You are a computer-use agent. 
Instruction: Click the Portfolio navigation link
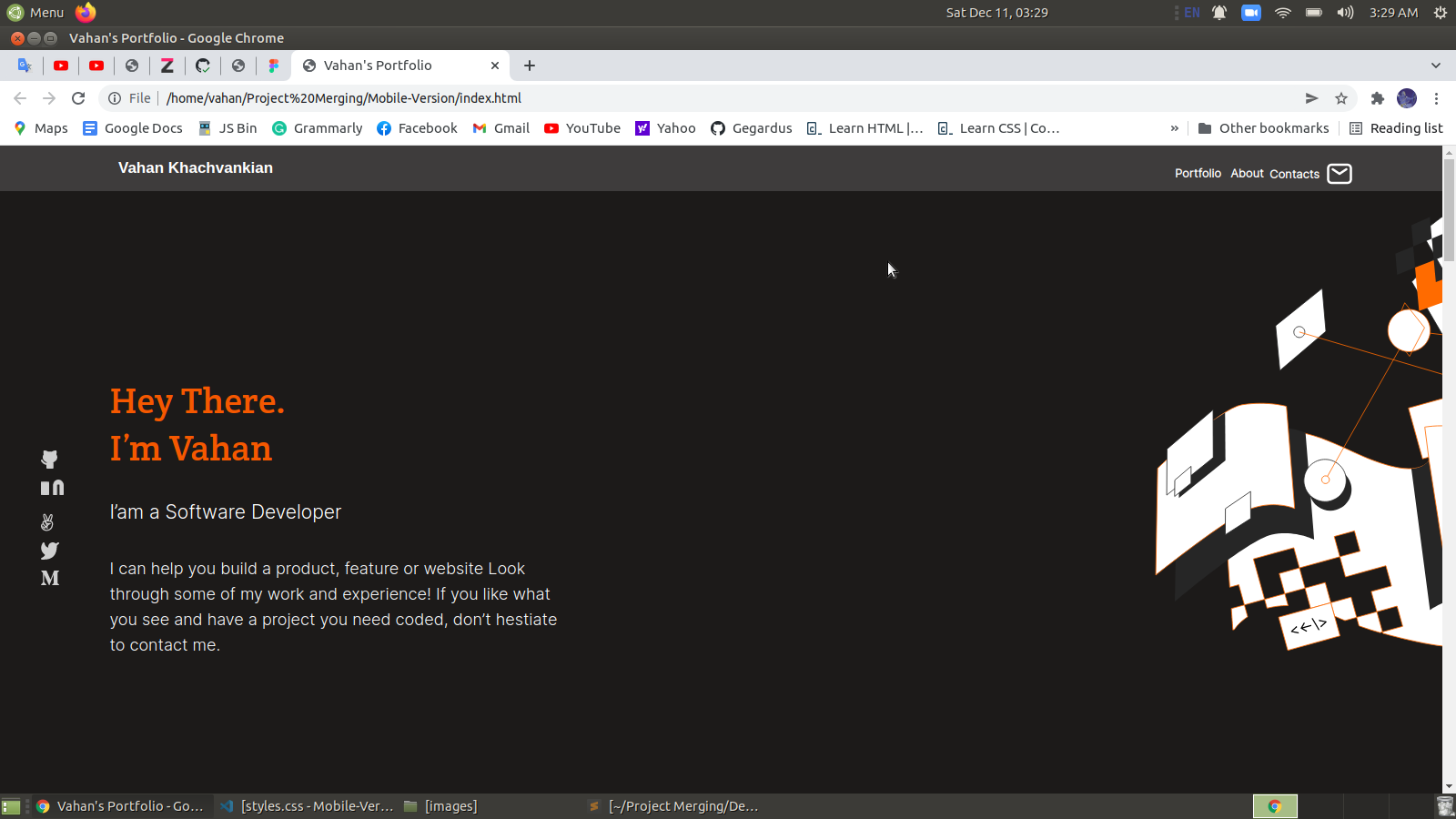tap(1198, 173)
